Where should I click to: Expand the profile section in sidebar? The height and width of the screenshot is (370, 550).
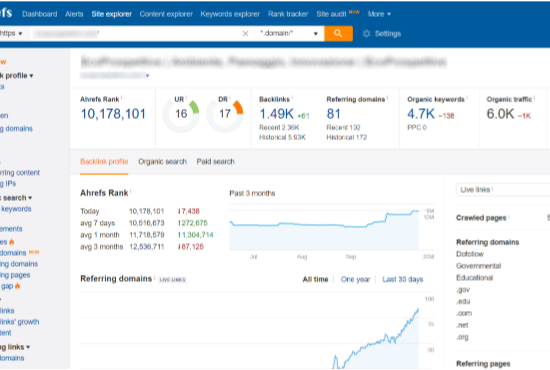(16, 76)
